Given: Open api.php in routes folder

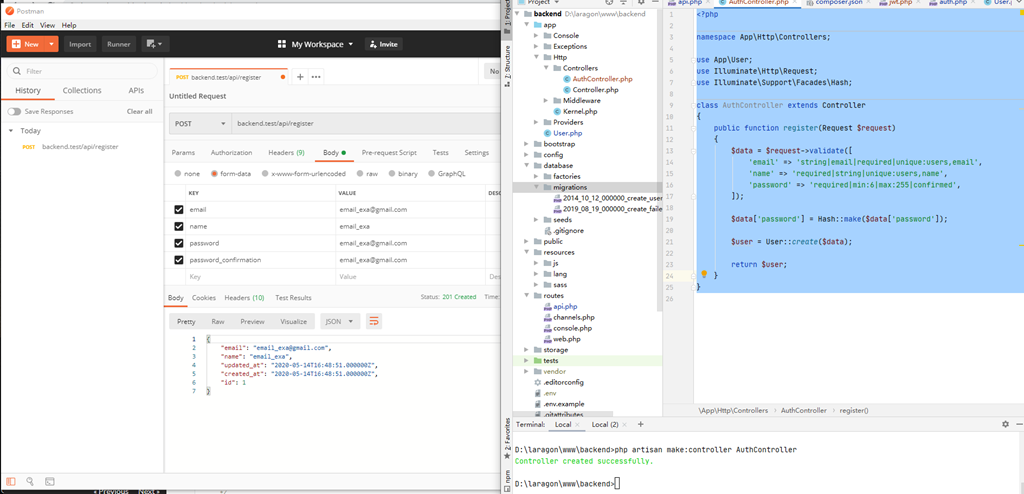Looking at the screenshot, I should pyautogui.click(x=565, y=306).
